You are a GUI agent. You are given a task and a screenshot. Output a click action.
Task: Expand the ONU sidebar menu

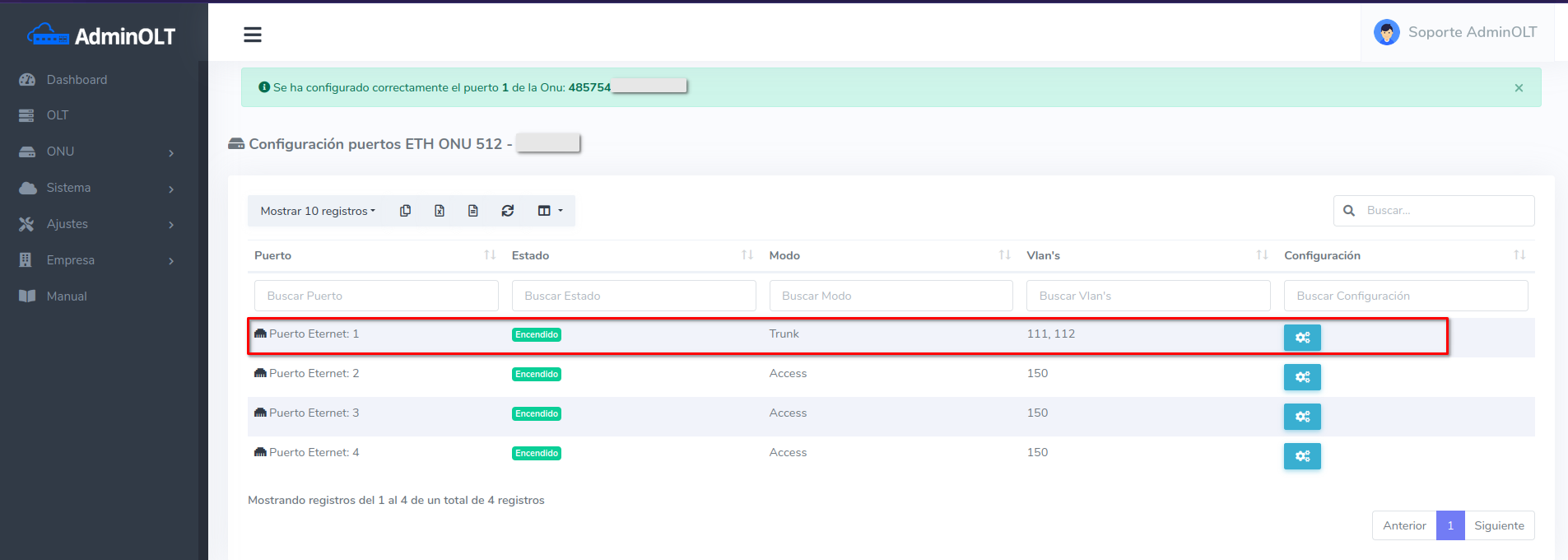pyautogui.click(x=99, y=152)
